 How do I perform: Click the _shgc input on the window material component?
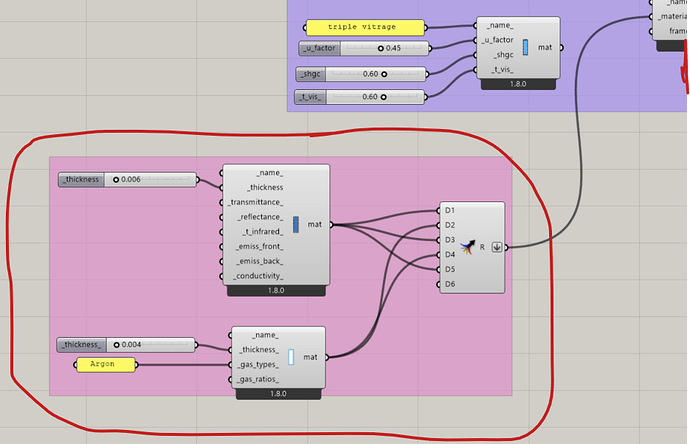[503, 55]
